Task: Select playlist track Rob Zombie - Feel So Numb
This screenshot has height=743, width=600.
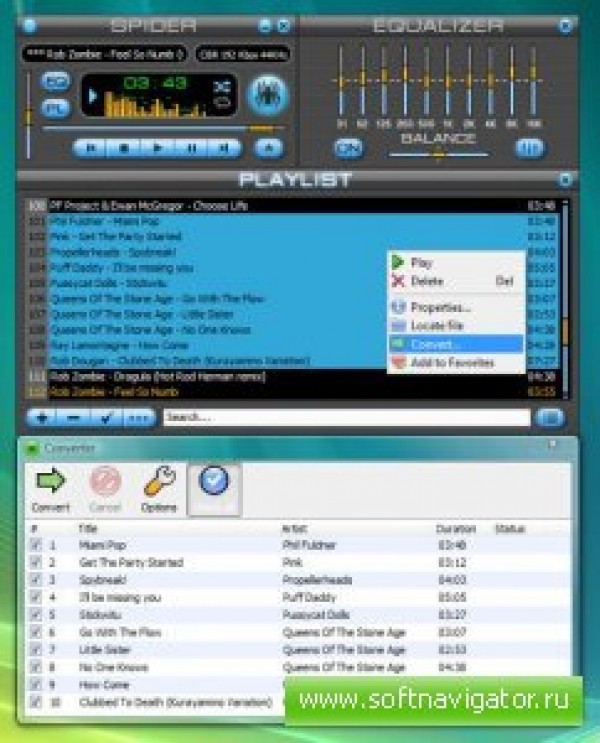Action: 292,392
